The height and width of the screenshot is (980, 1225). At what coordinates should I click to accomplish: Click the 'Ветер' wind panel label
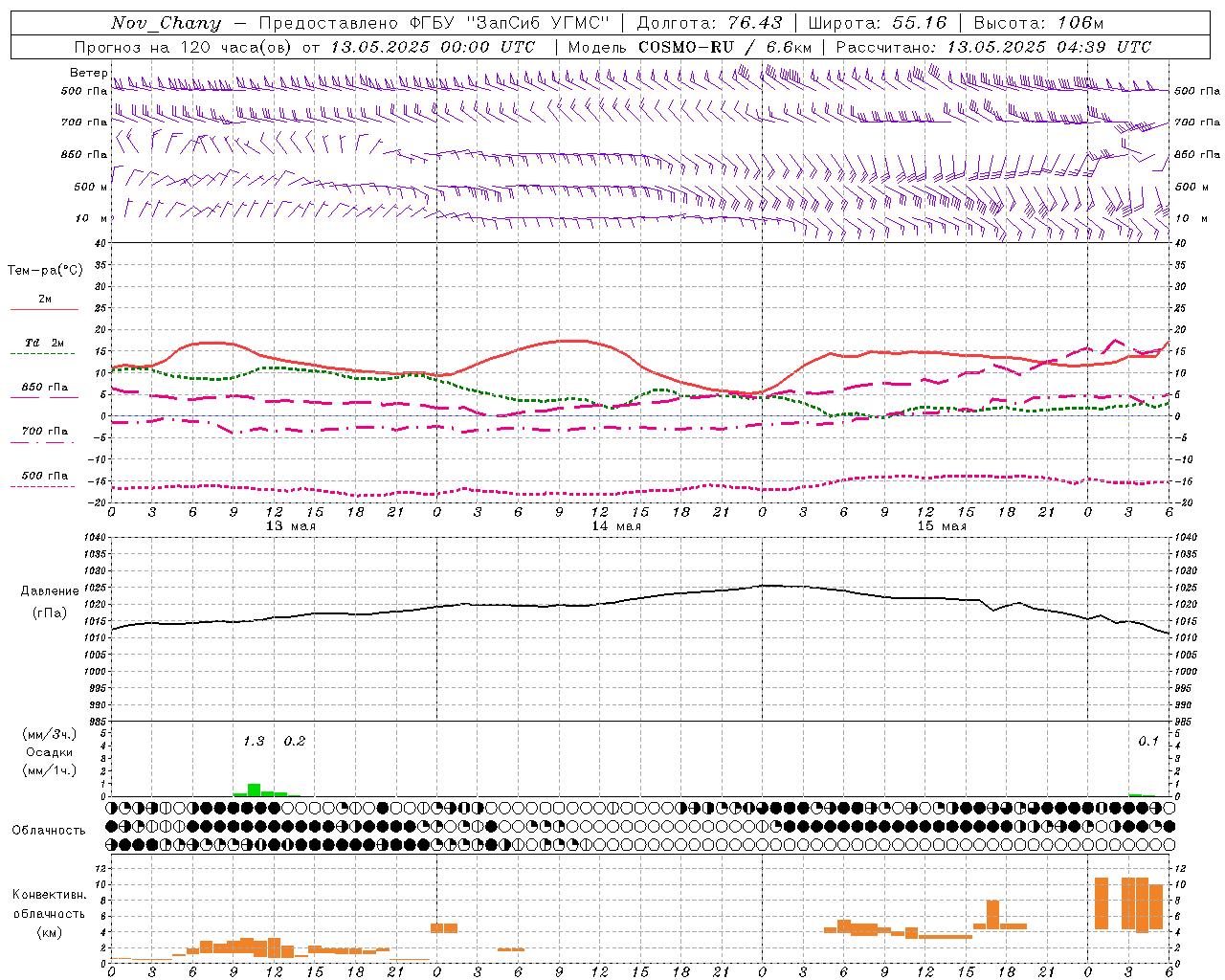[89, 73]
